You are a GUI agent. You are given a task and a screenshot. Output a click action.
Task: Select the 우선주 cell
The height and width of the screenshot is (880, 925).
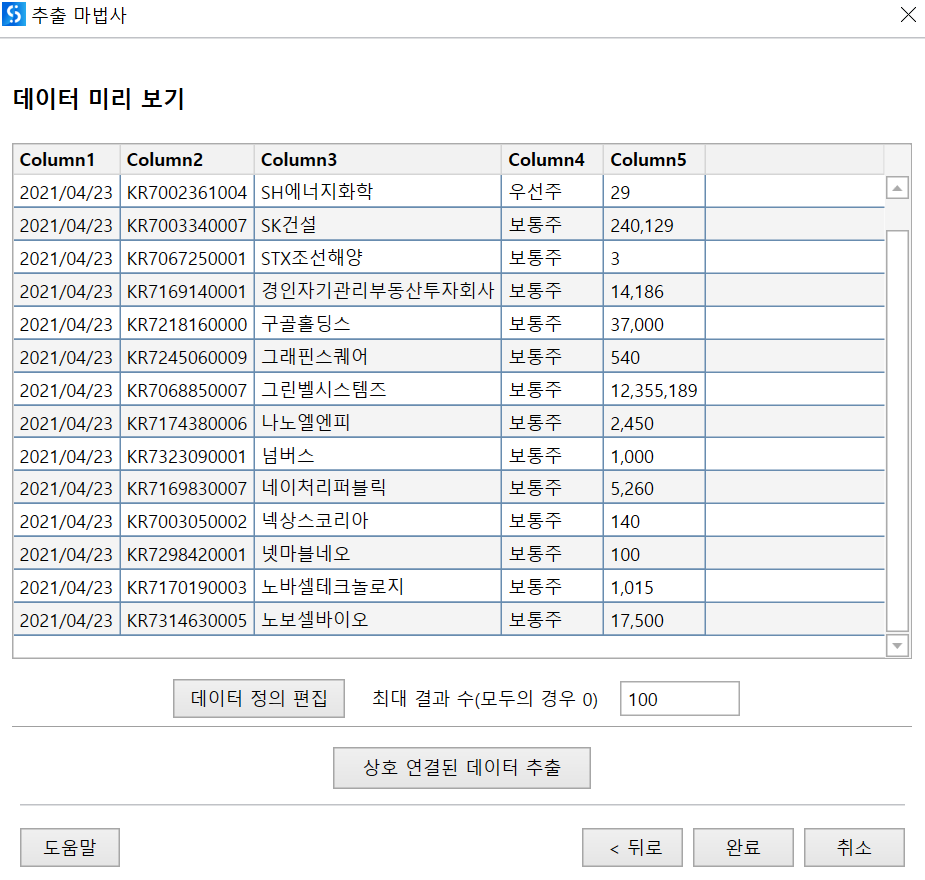coord(552,192)
